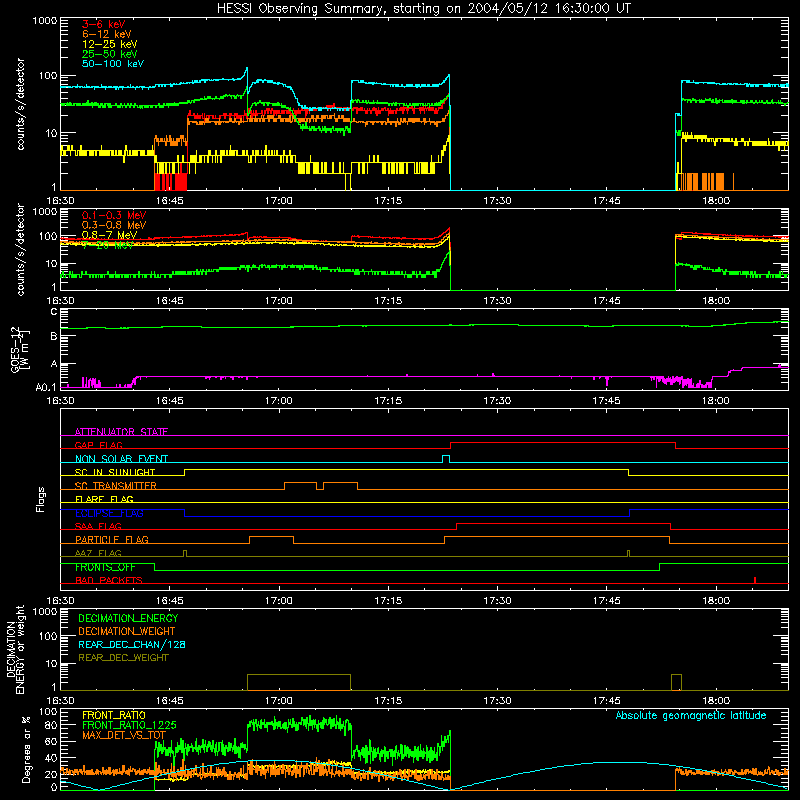
Task: Select the FRONT_RATIO_1225 legend label
Action: click(x=129, y=725)
